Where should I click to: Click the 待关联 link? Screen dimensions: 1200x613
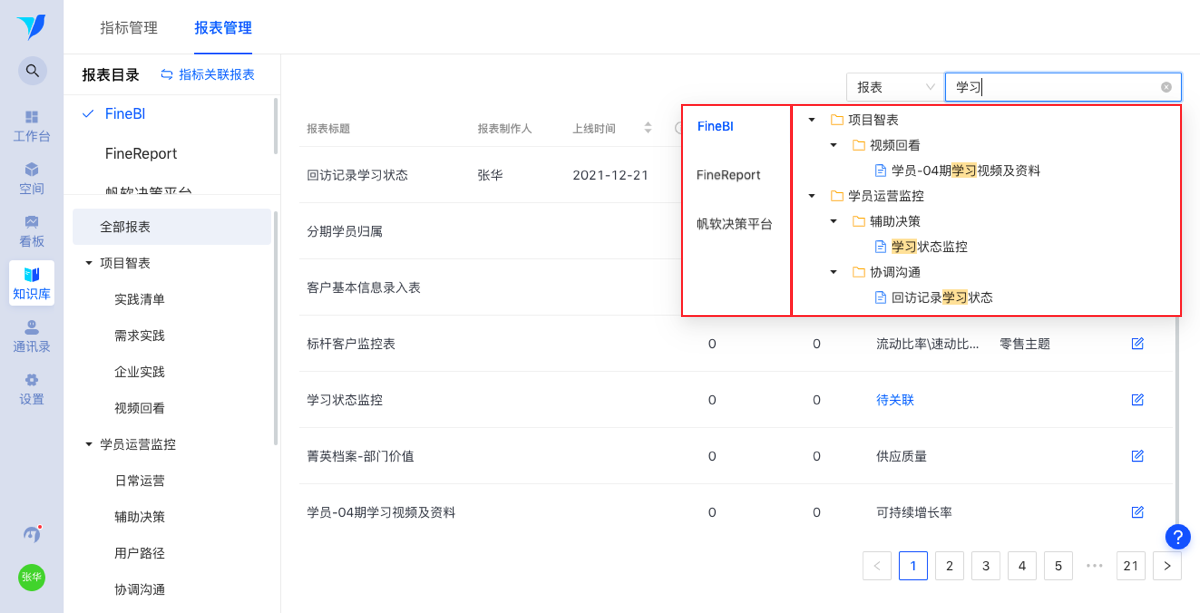pos(895,400)
